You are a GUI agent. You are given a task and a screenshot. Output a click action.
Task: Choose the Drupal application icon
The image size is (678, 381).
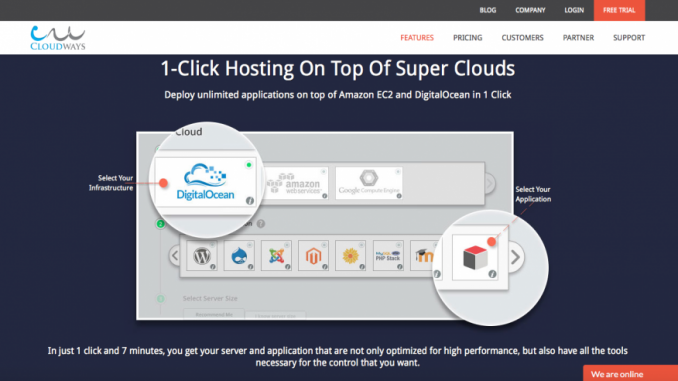tap(239, 256)
